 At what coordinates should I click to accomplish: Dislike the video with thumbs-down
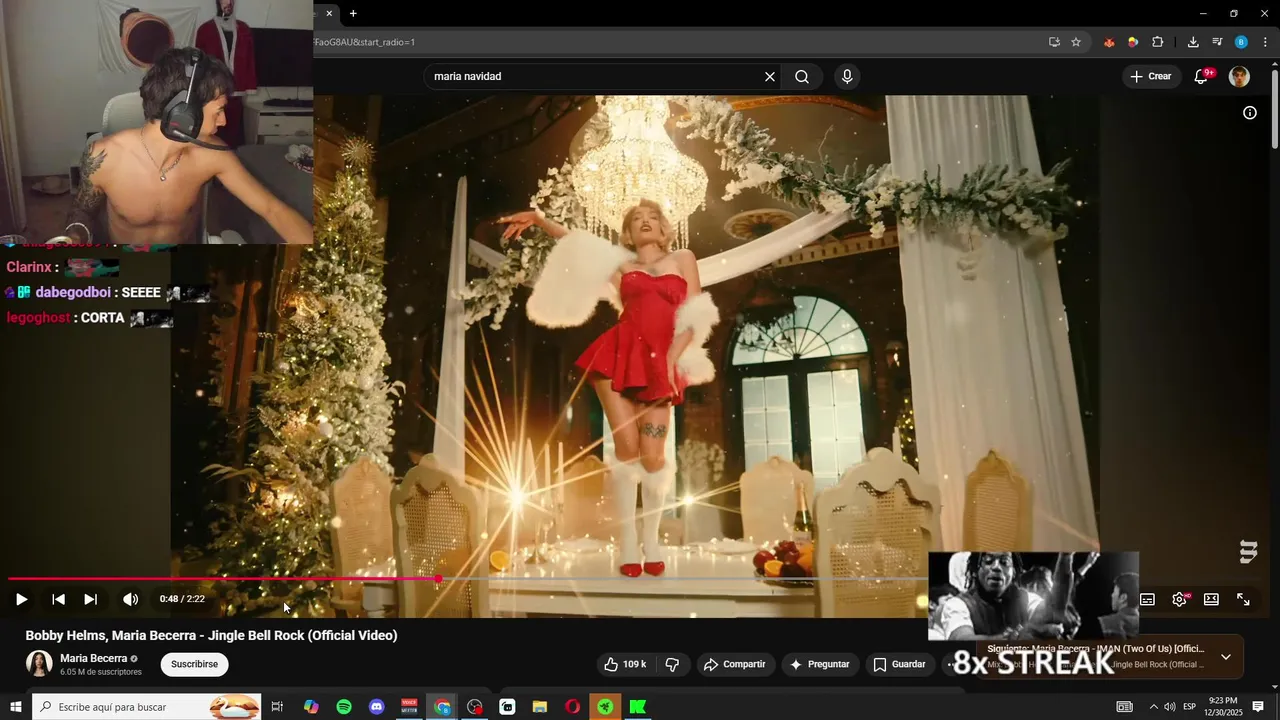[673, 664]
